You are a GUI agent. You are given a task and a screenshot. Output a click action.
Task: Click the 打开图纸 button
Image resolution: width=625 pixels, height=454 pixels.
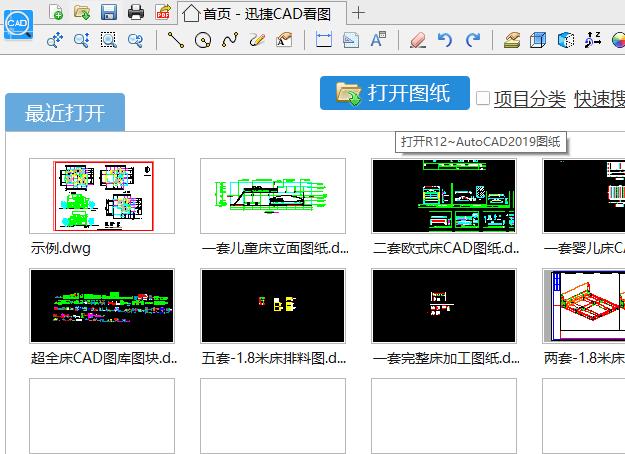(395, 93)
